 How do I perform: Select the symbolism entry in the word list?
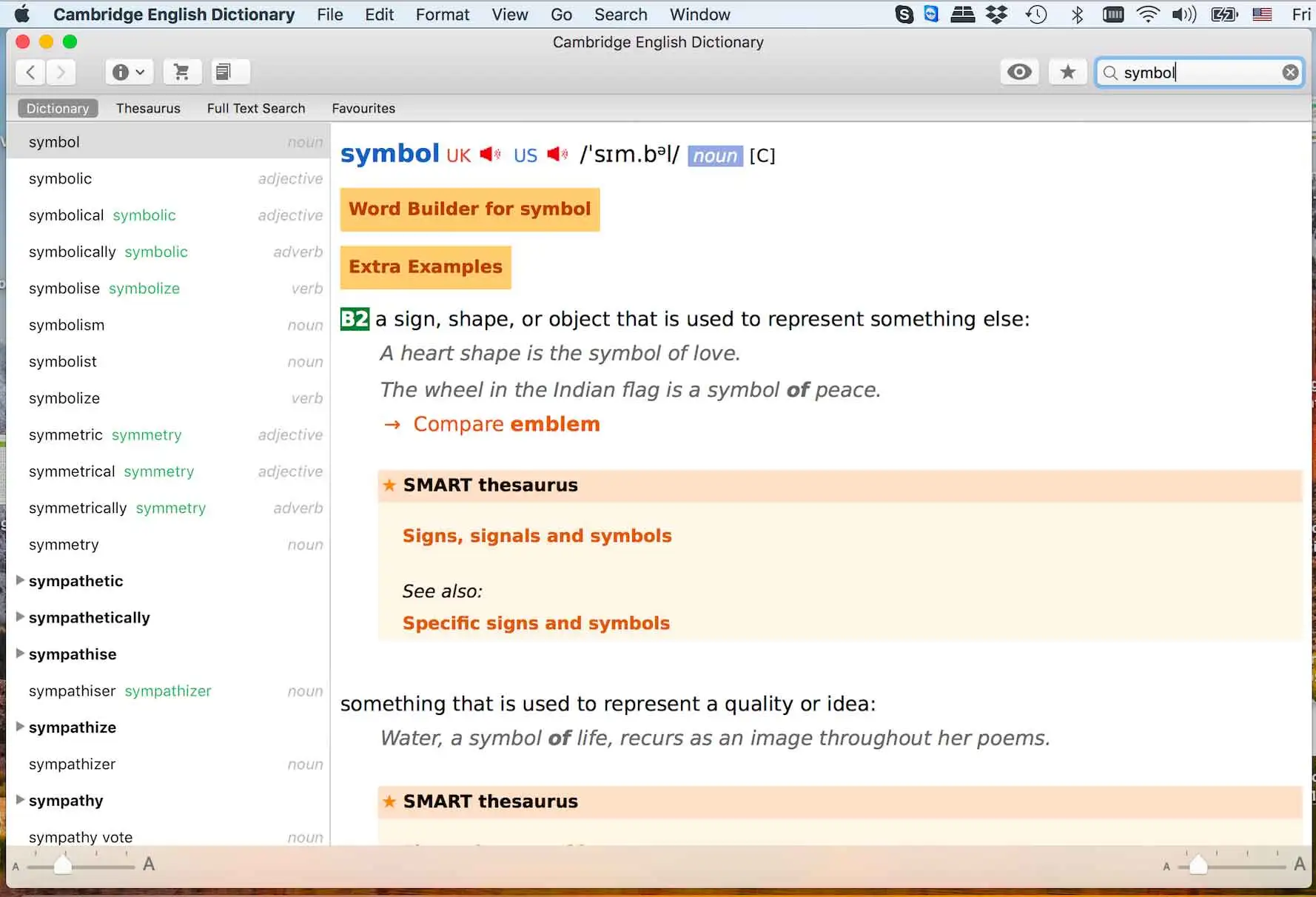click(x=67, y=325)
